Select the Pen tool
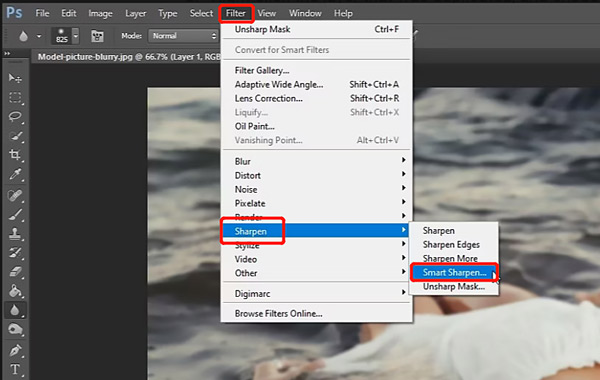The width and height of the screenshot is (600, 380). pyautogui.click(x=15, y=350)
